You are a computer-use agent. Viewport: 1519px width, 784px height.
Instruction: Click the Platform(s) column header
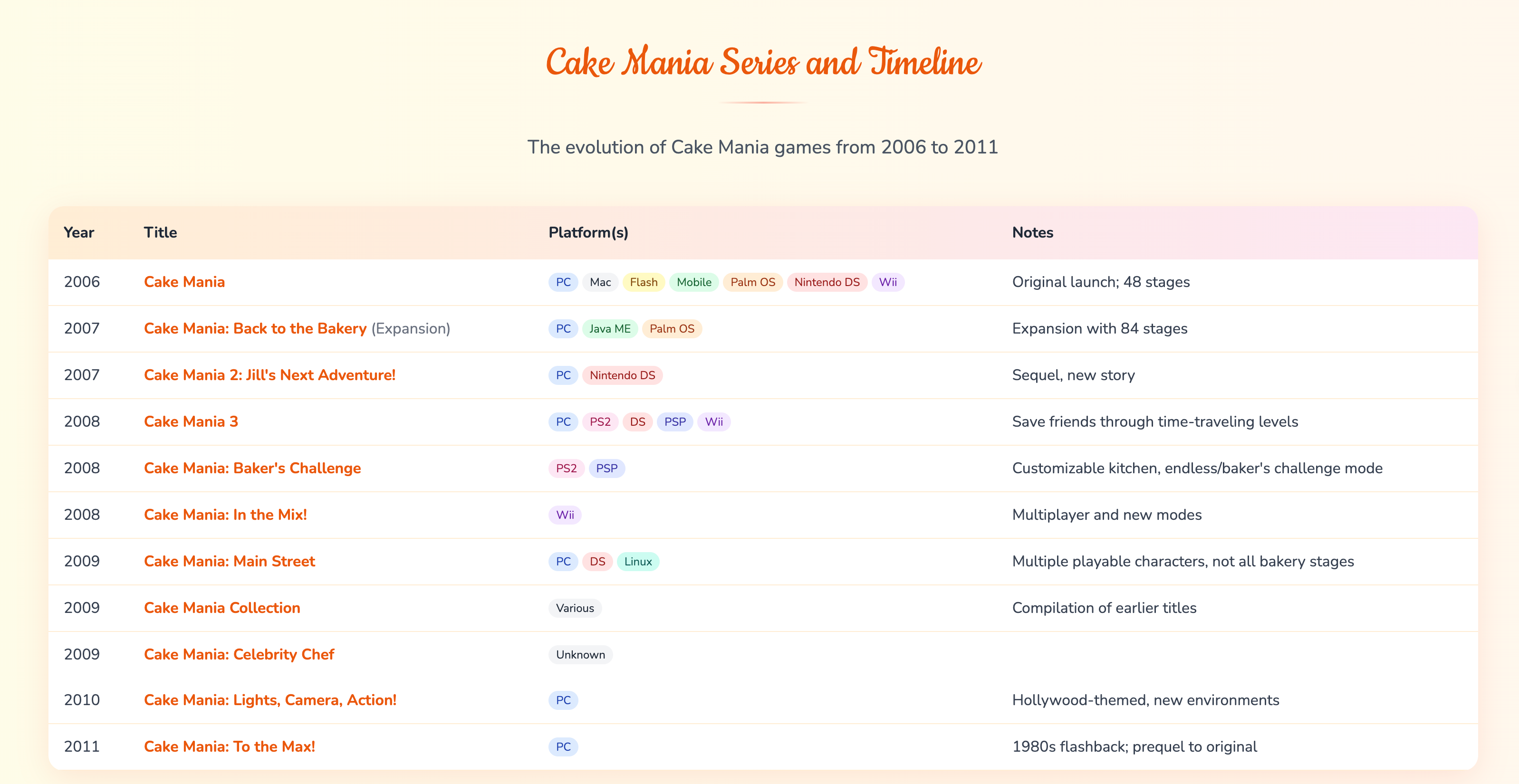(x=587, y=232)
